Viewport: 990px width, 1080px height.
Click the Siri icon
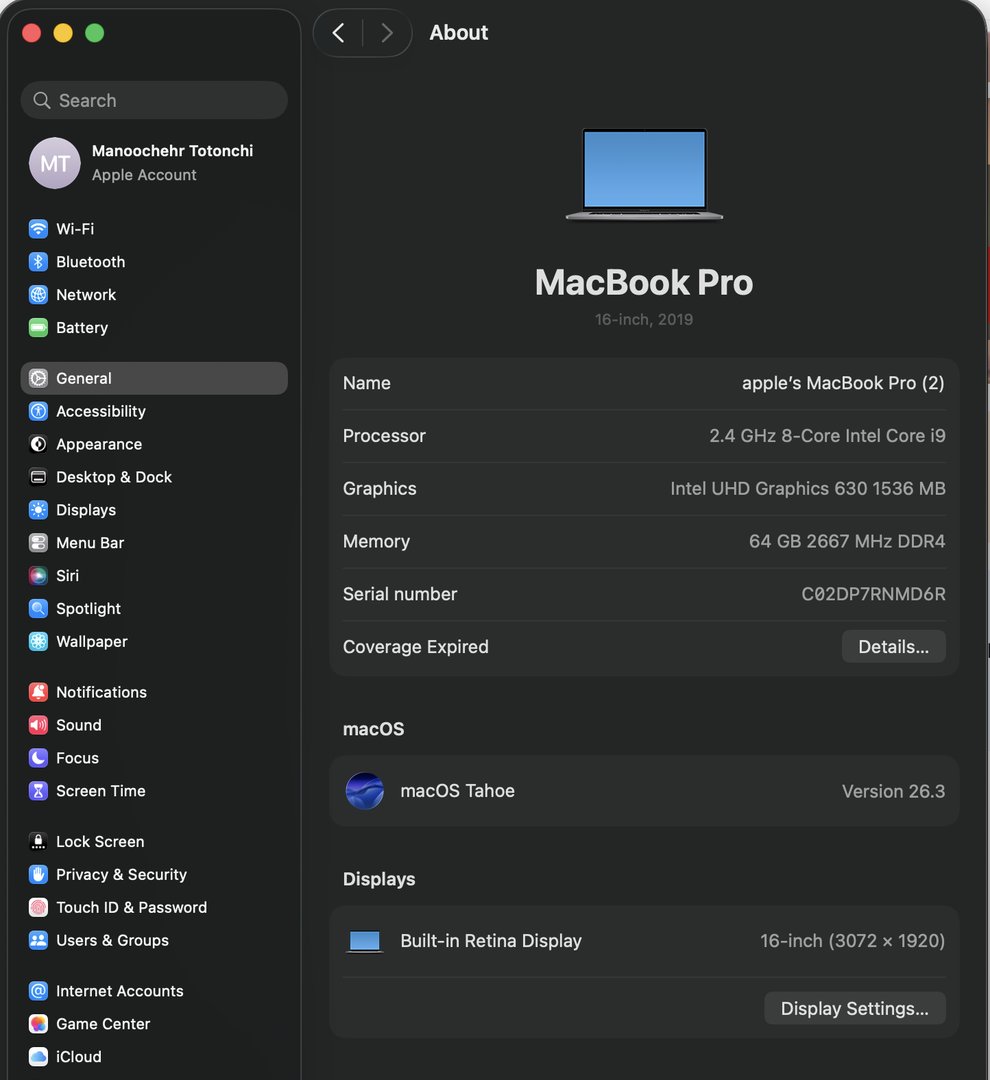39,576
